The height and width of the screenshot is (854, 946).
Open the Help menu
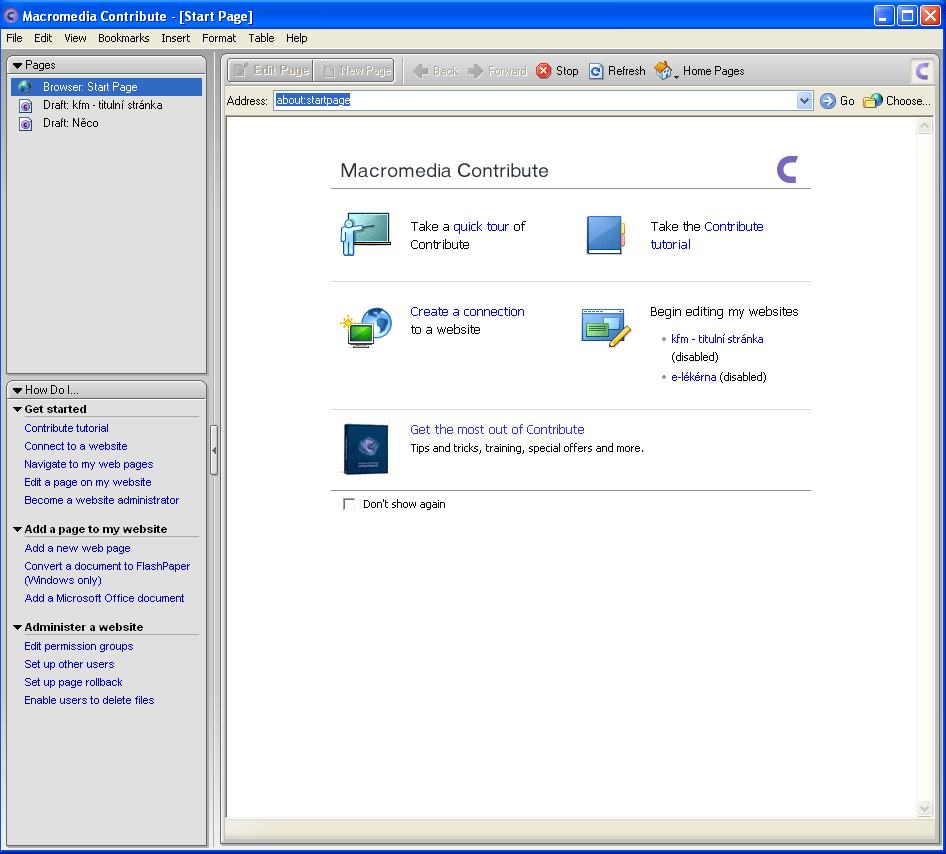(x=297, y=38)
